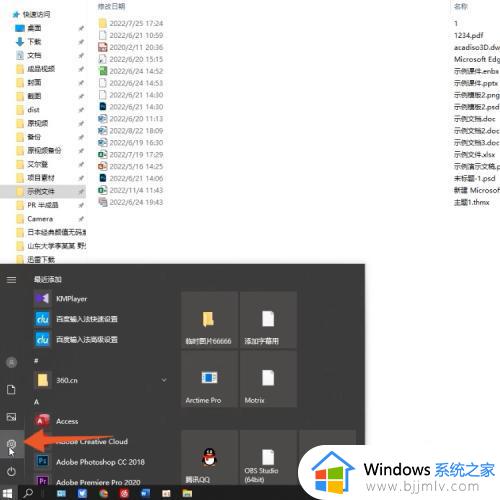The height and width of the screenshot is (500, 500).
Task: Open the PR 半成品 folder
Action: pos(43,205)
